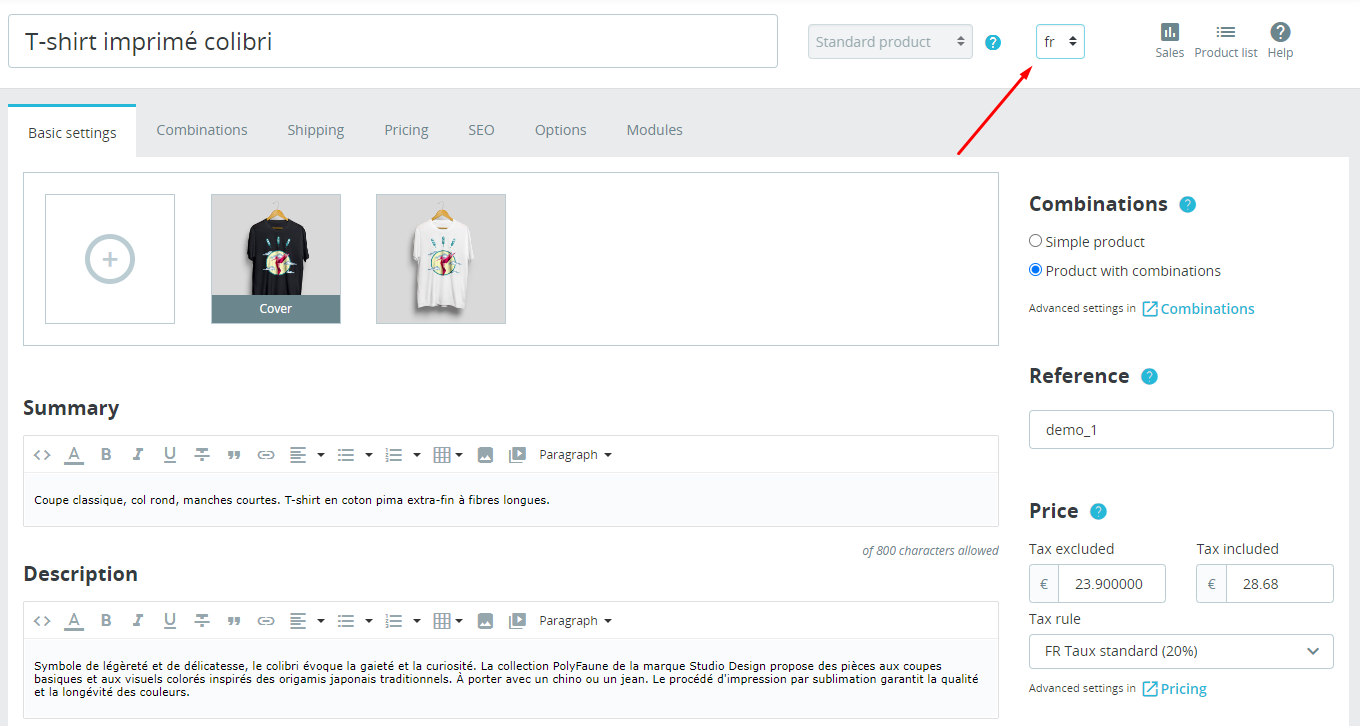This screenshot has width=1360, height=726.
Task: Apply strikethrough in Description editor
Action: point(202,621)
